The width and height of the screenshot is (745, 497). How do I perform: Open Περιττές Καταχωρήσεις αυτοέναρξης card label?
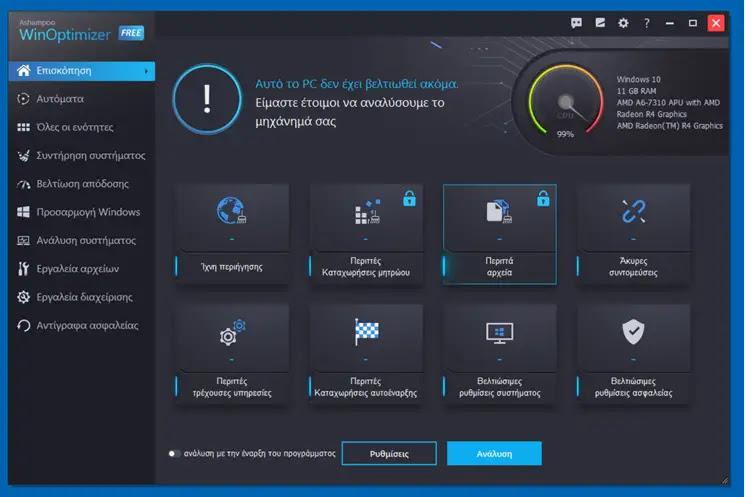pos(365,387)
